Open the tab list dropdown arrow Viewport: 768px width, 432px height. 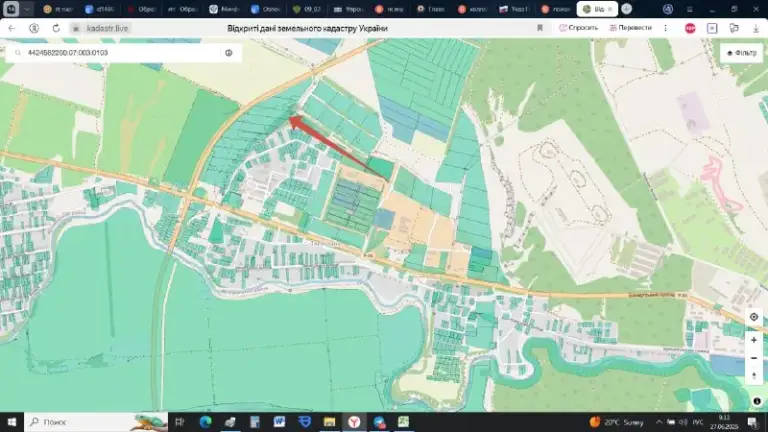[27, 9]
